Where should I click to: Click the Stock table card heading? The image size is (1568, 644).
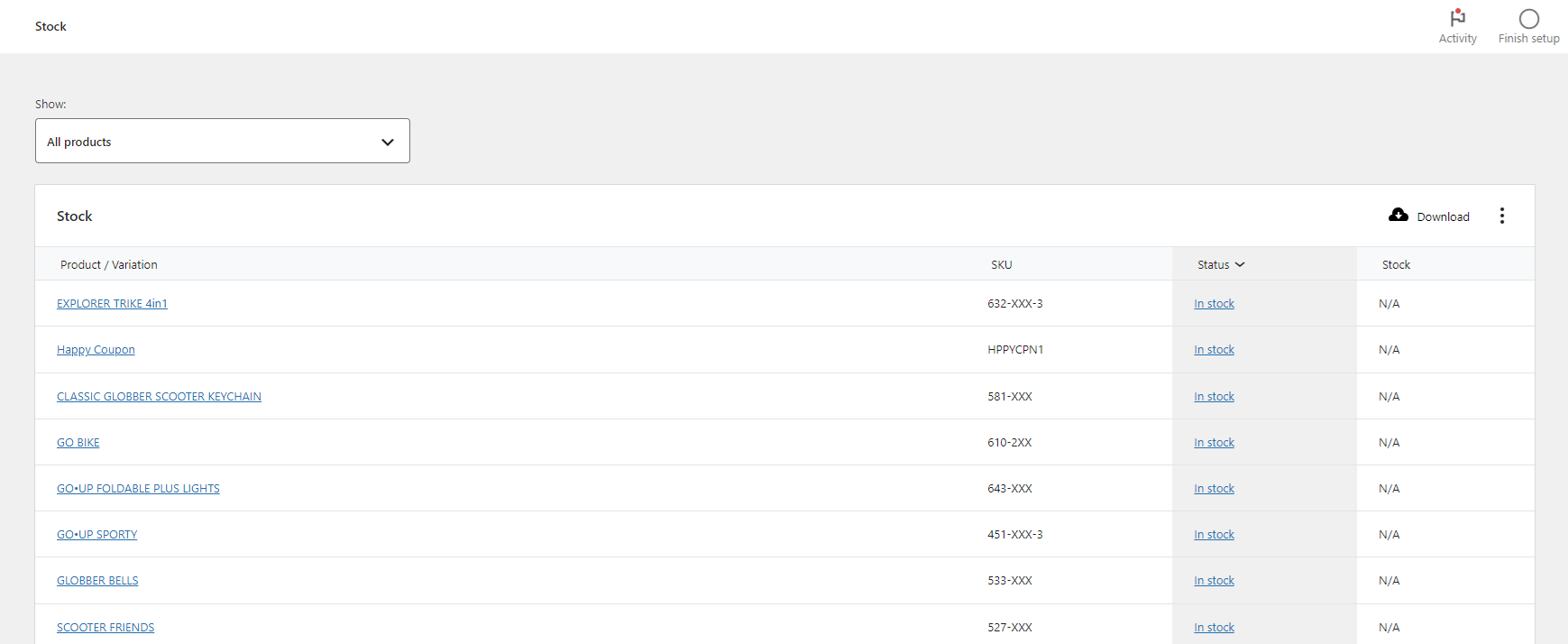point(74,216)
